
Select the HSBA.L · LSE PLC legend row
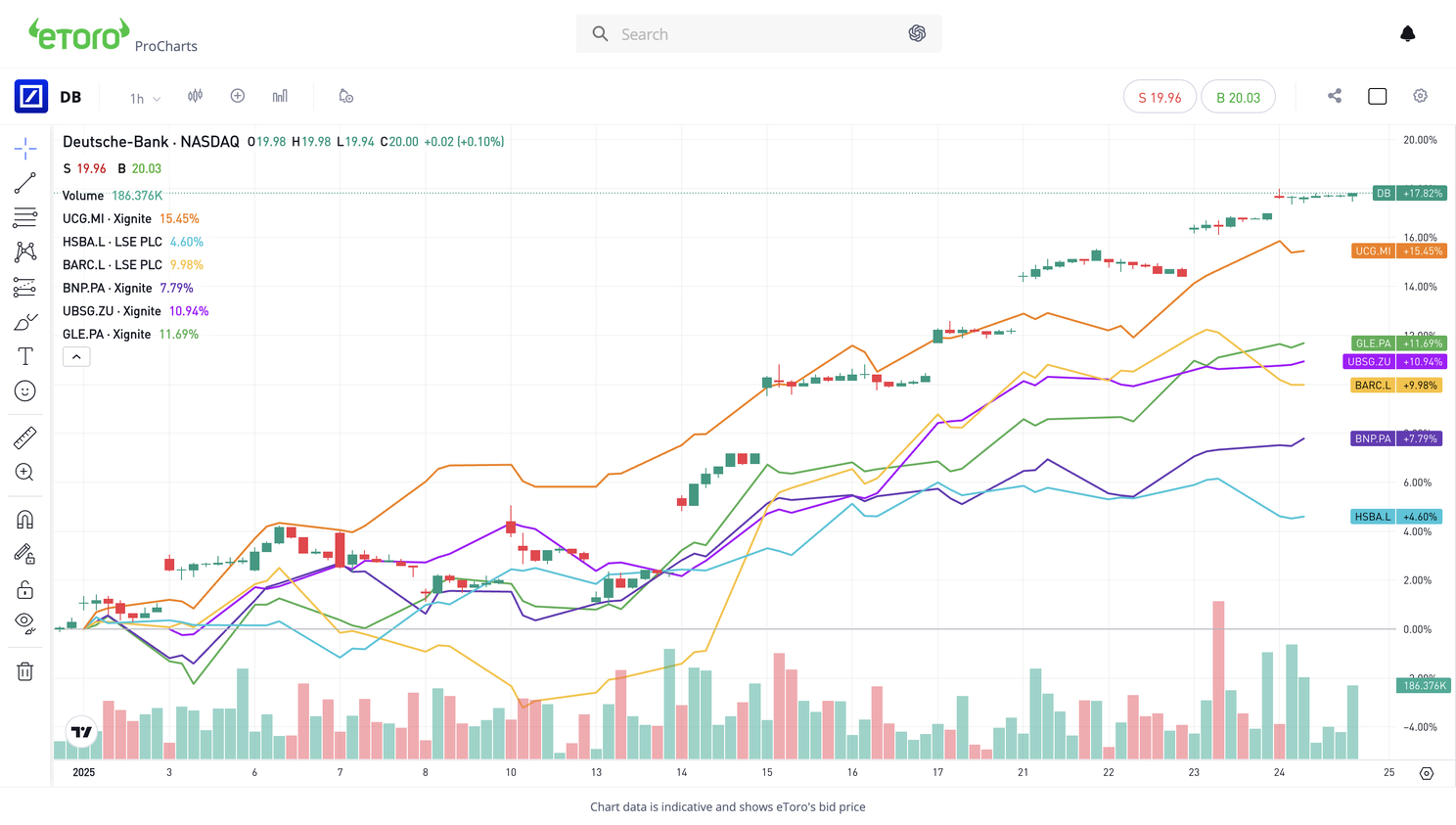(x=133, y=242)
